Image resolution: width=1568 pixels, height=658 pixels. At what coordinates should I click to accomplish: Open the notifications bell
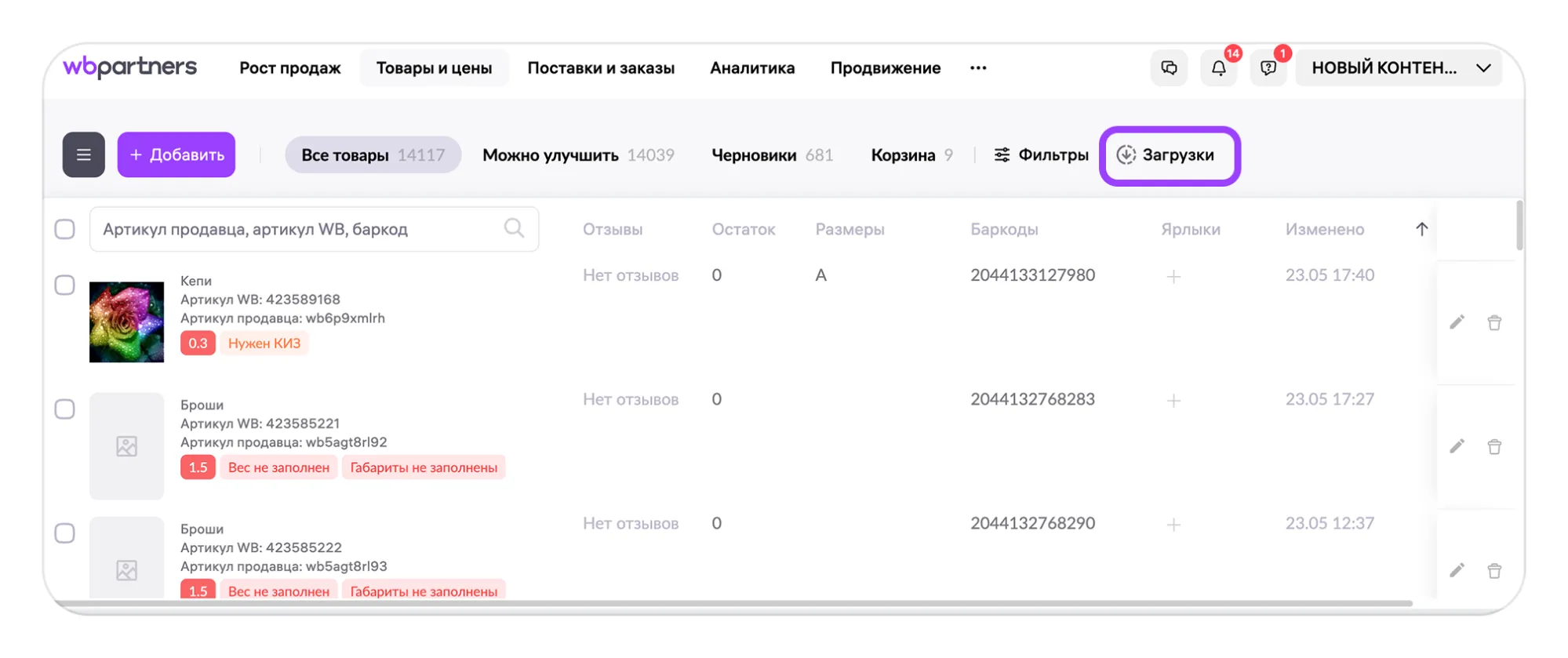coord(1218,68)
